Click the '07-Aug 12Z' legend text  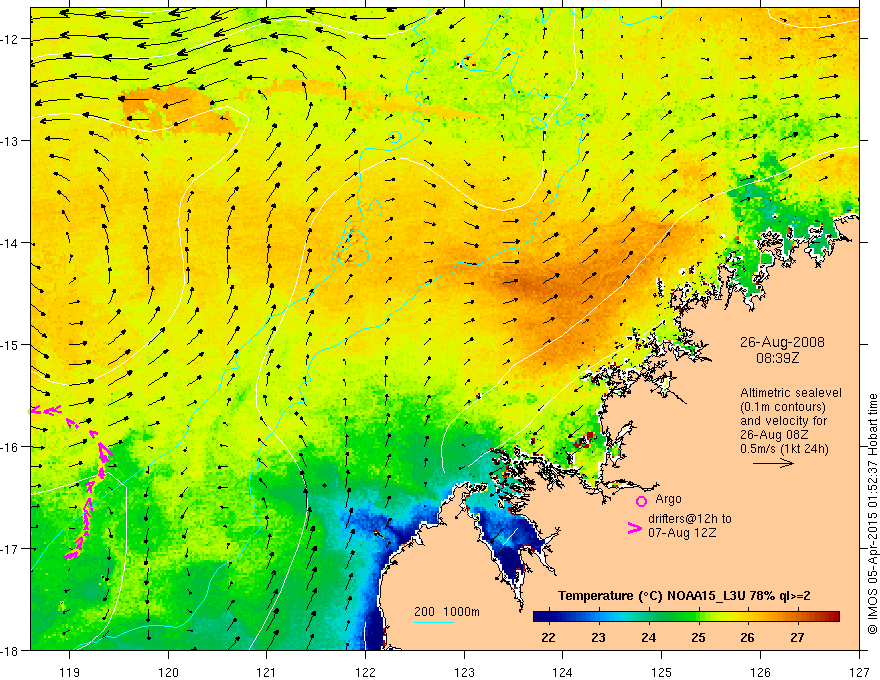tap(682, 532)
